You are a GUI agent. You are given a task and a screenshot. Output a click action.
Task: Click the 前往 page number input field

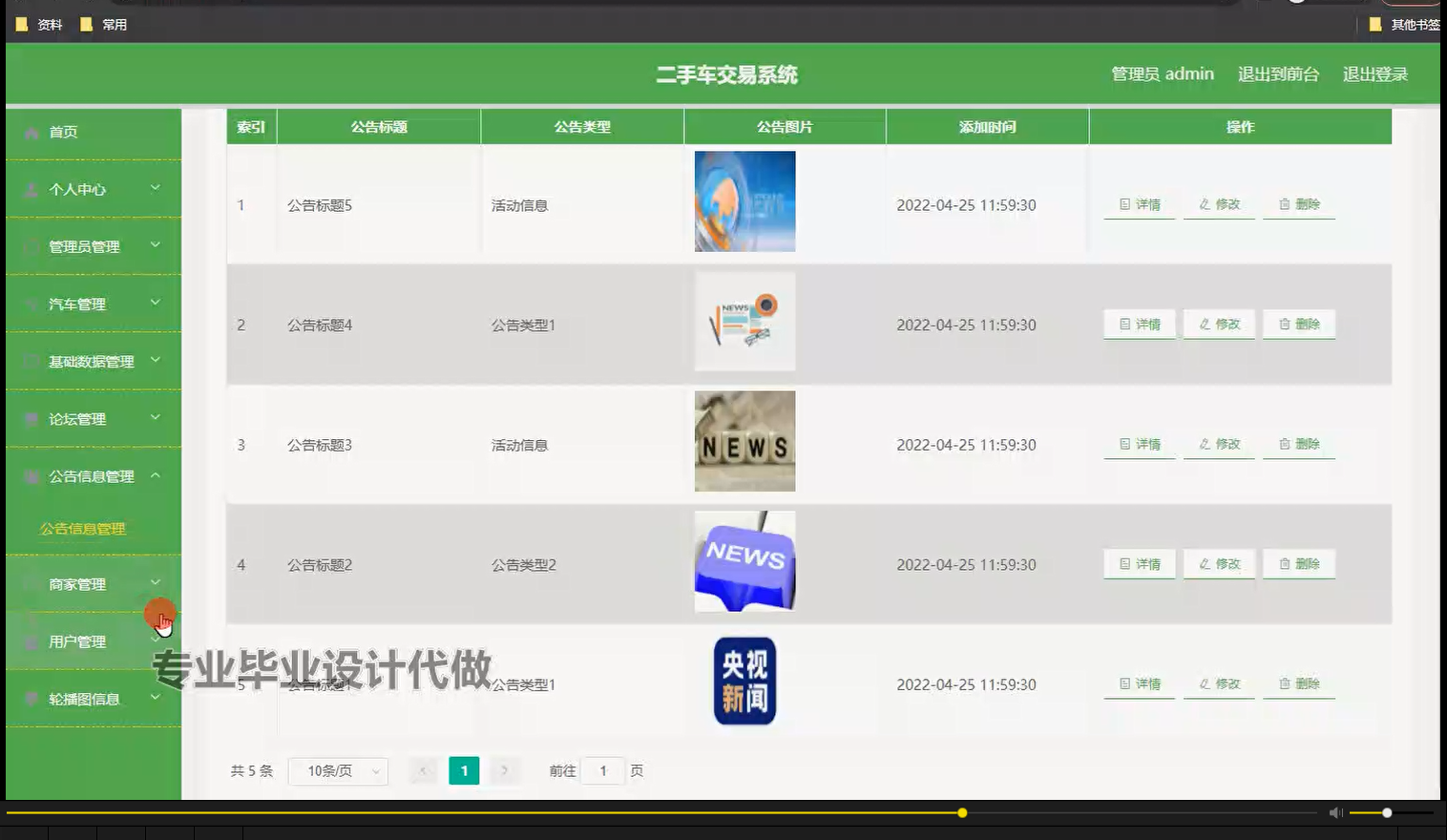[602, 770]
